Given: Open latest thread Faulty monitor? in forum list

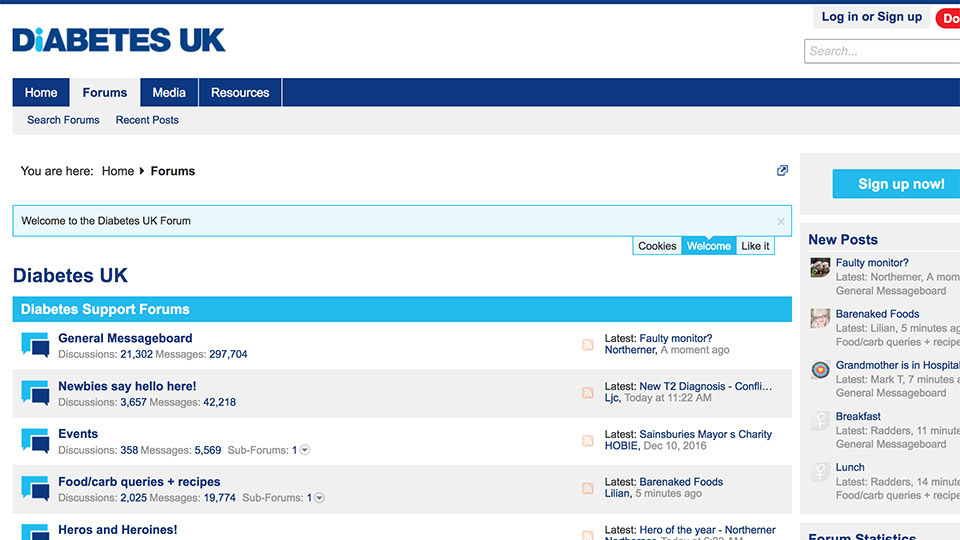Looking at the screenshot, I should (x=676, y=339).
